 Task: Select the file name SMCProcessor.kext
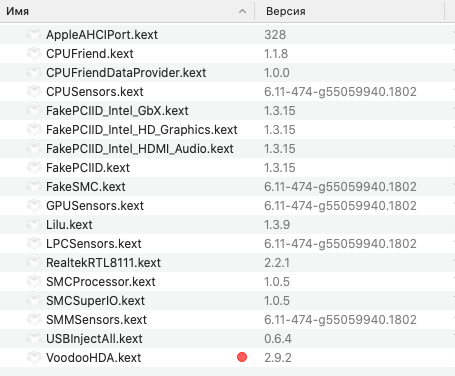point(101,282)
